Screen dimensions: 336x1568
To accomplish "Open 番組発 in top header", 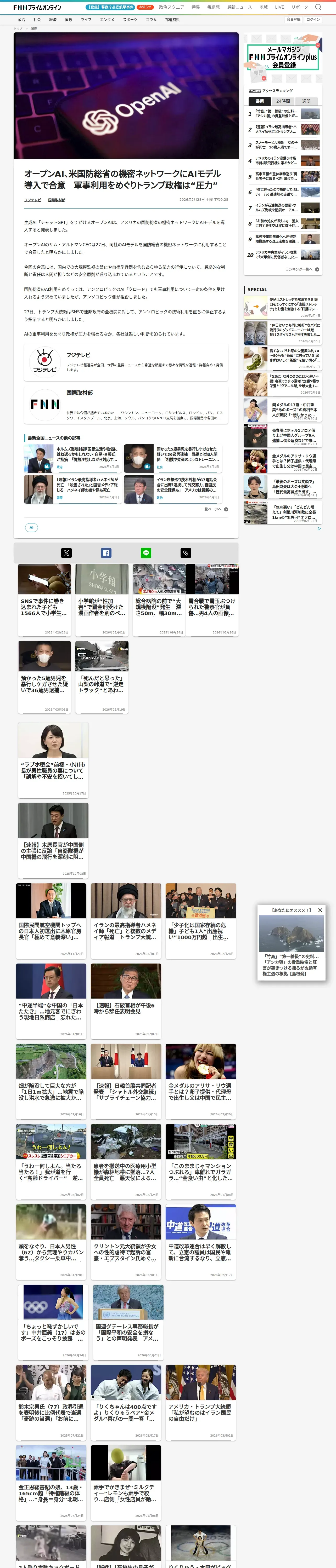I will (214, 7).
